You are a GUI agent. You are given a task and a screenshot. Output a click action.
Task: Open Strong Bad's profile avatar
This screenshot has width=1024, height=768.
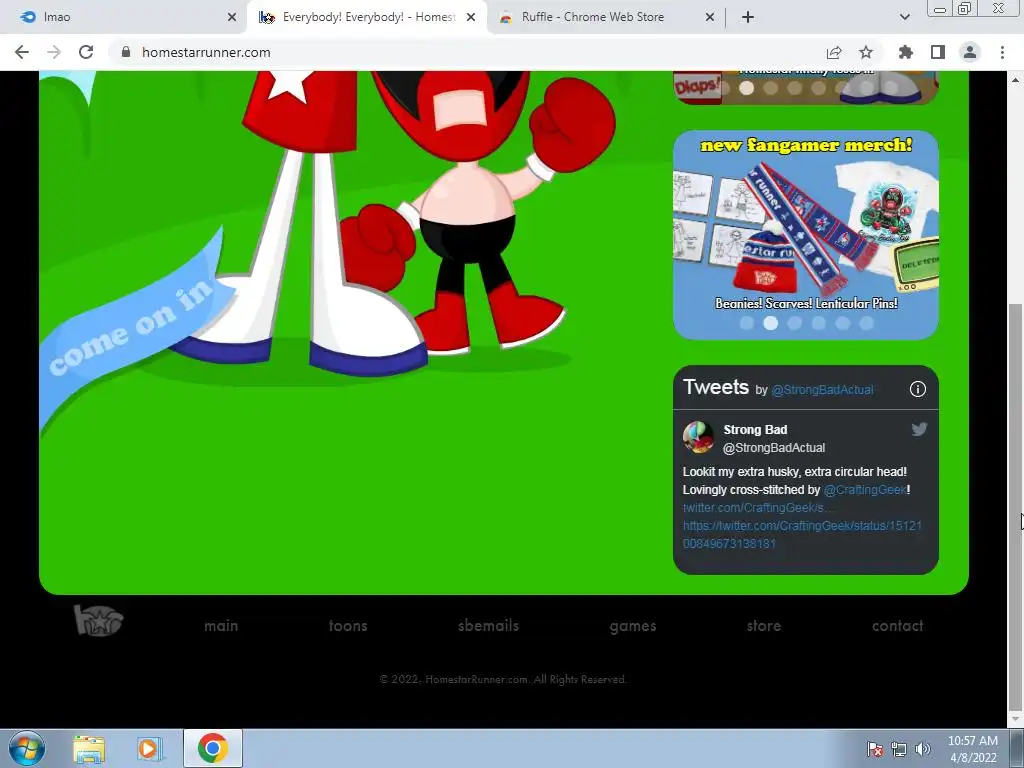pos(698,437)
